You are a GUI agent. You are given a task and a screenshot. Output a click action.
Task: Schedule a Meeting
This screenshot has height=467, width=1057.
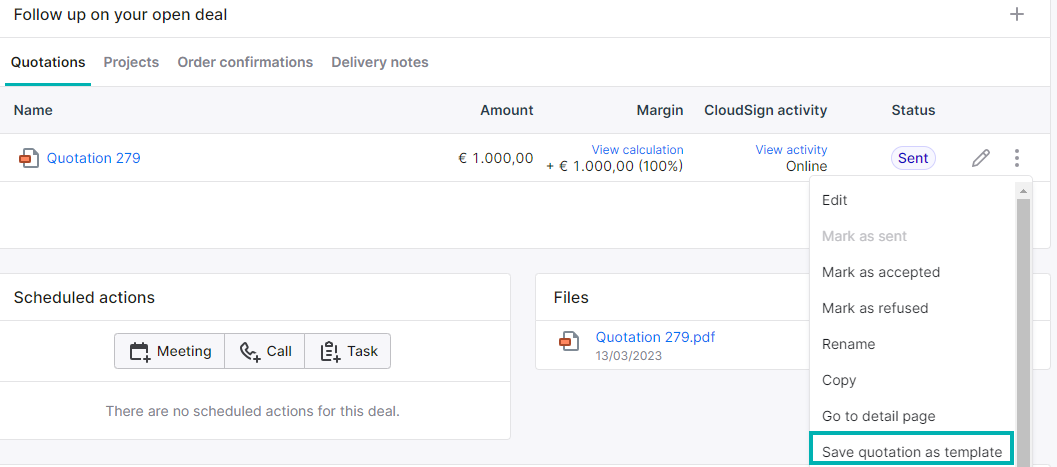tap(169, 351)
